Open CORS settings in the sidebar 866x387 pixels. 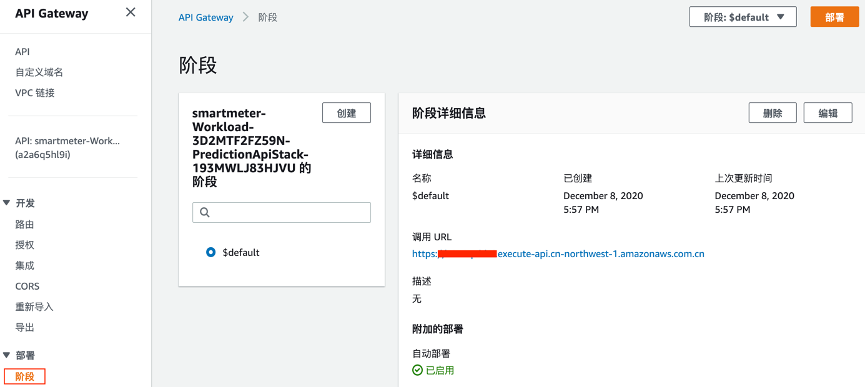27,286
